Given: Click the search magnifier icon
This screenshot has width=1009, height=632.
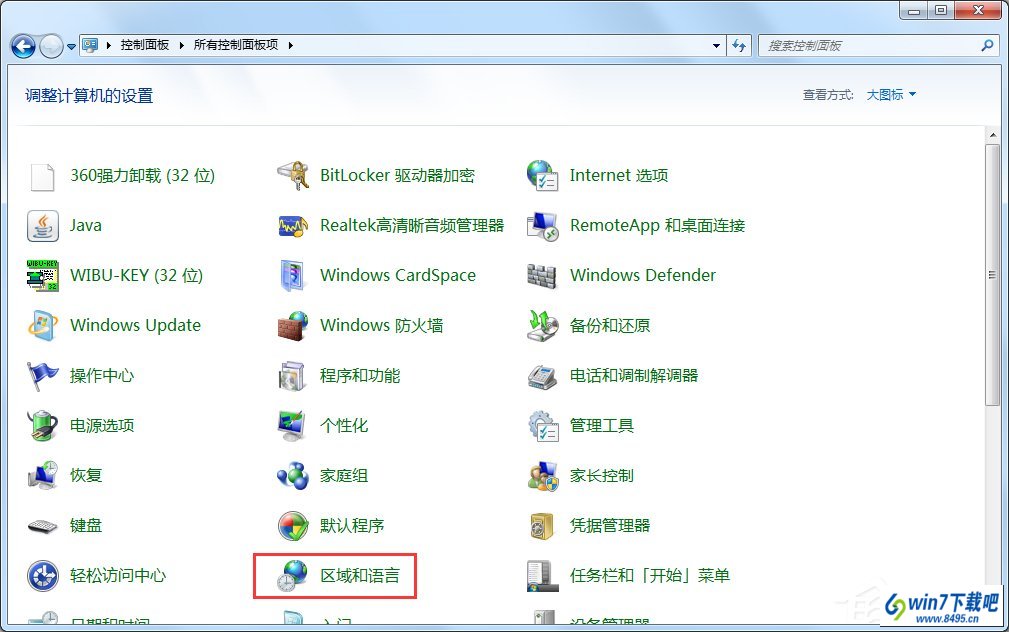Looking at the screenshot, I should (988, 45).
